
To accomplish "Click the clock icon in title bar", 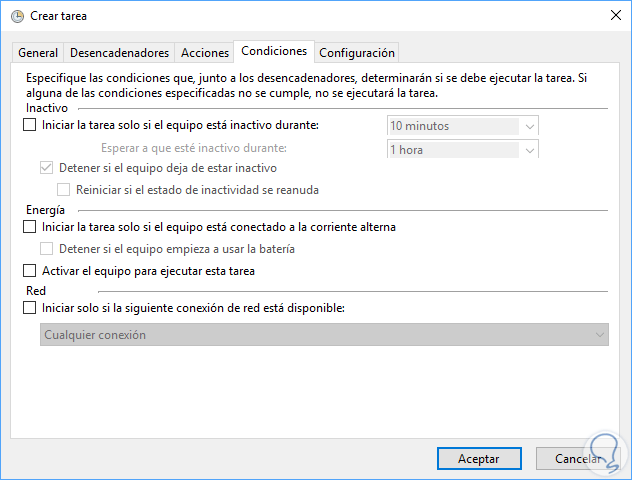I will [16, 16].
